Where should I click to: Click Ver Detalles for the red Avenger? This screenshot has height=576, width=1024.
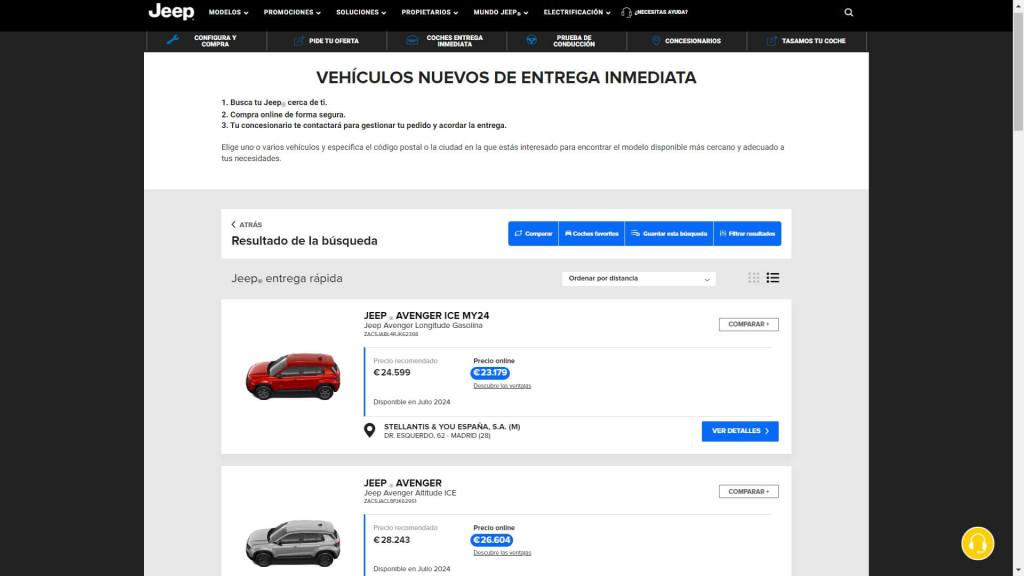click(740, 431)
